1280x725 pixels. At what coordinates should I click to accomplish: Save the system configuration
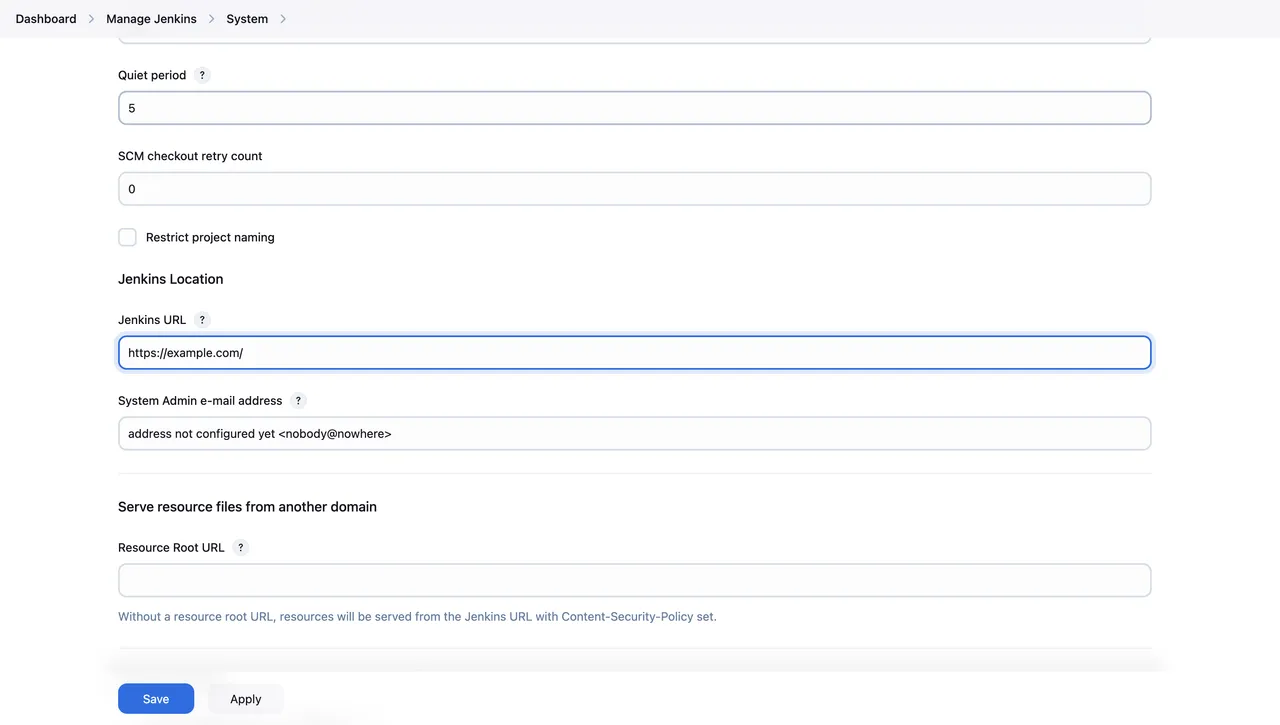click(x=156, y=699)
